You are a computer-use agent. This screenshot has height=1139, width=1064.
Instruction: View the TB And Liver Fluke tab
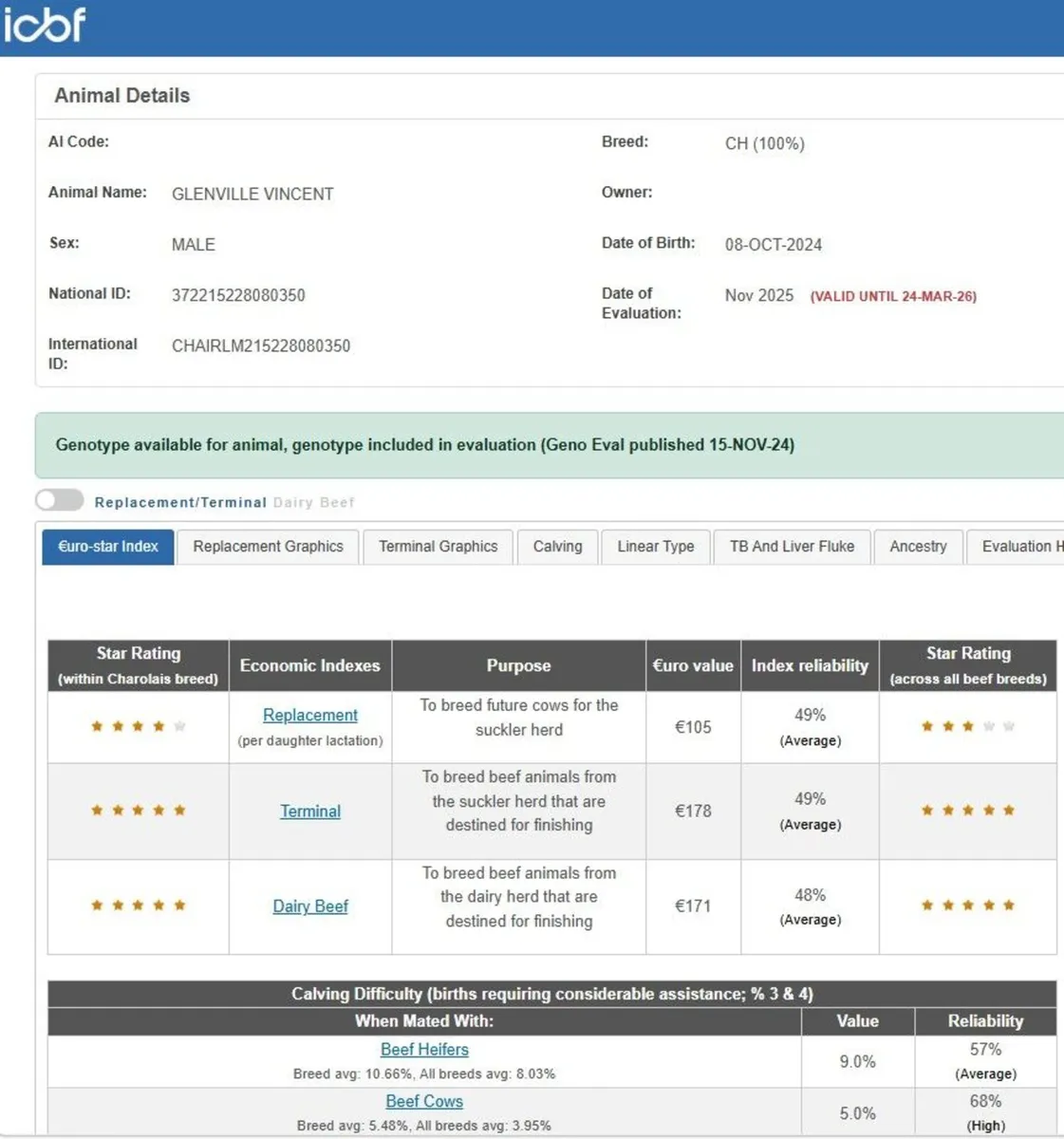[x=792, y=547]
